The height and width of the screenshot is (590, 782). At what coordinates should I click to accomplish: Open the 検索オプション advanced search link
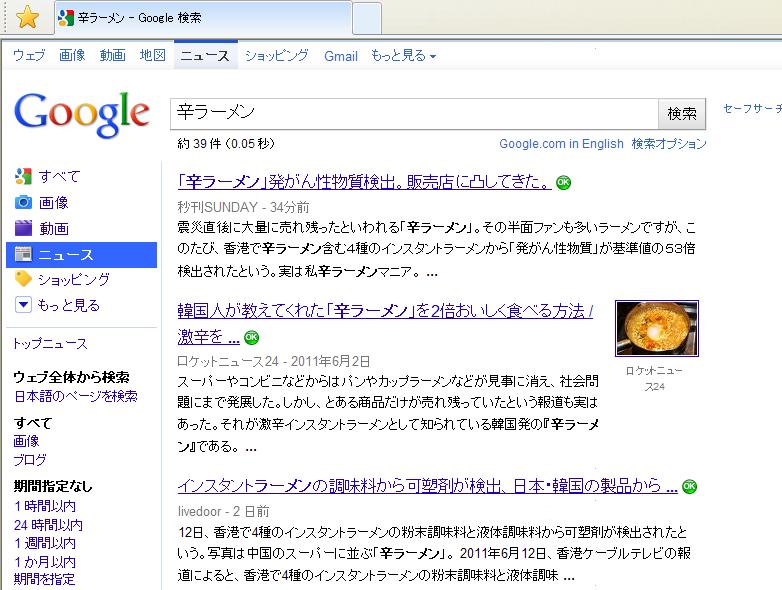tap(668, 144)
